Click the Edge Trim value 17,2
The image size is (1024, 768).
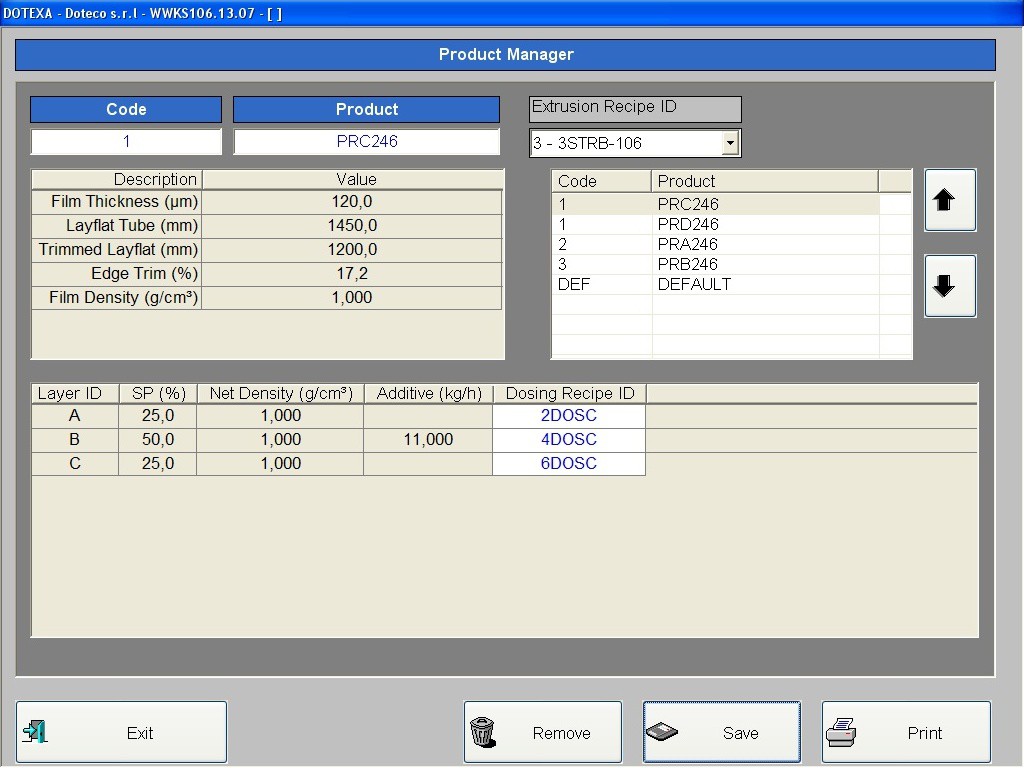352,274
